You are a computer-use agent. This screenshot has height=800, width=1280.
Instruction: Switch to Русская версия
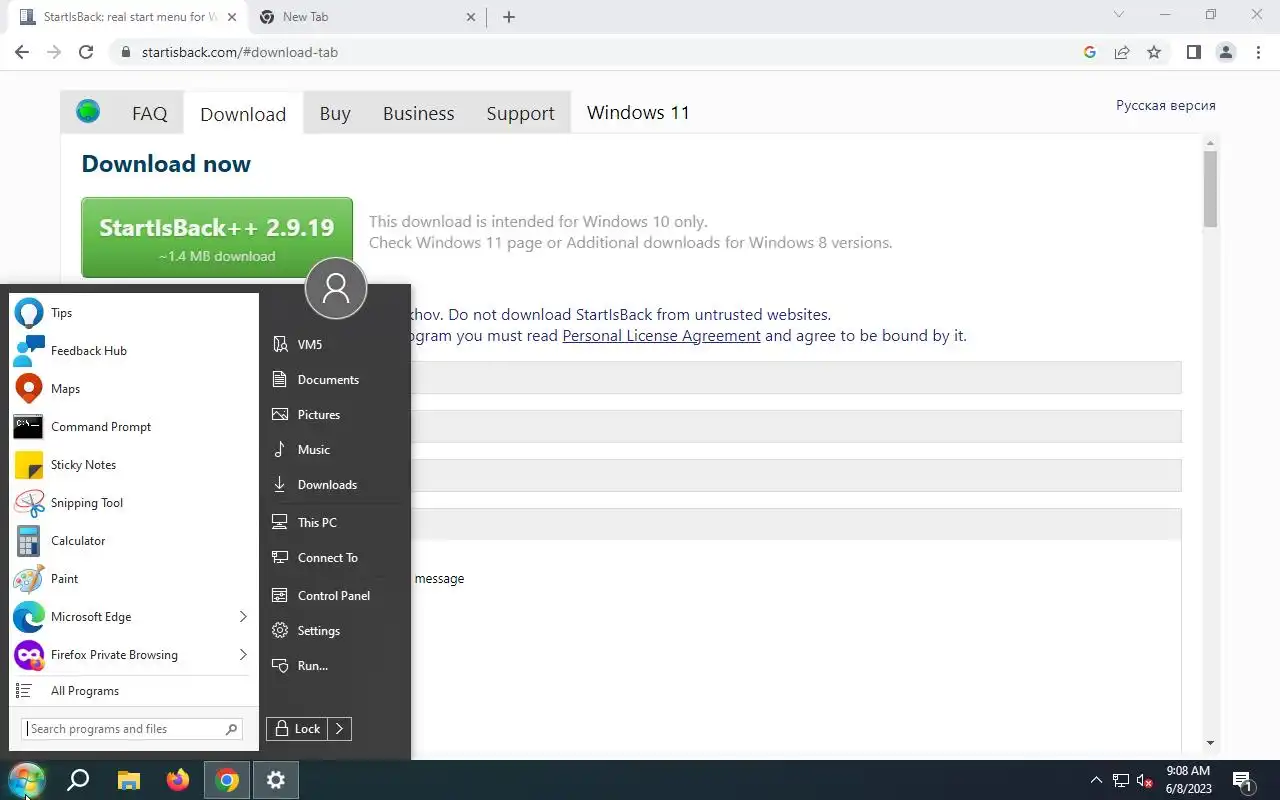(1166, 105)
